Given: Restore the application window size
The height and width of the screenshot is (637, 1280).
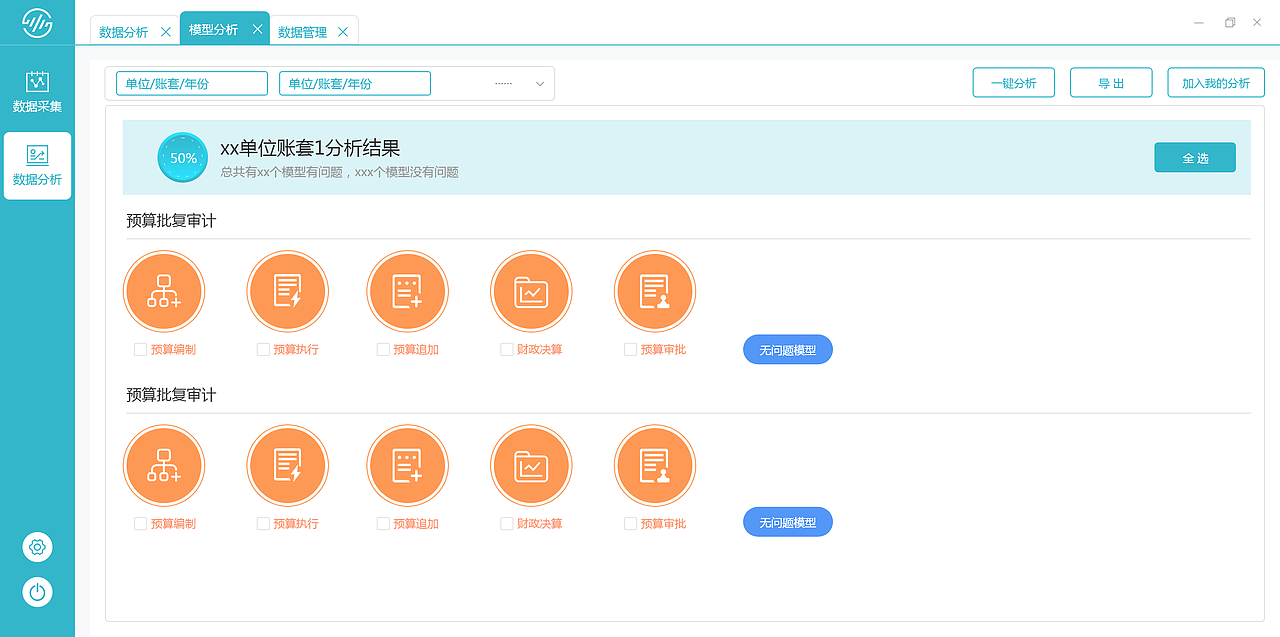Looking at the screenshot, I should (x=1230, y=22).
